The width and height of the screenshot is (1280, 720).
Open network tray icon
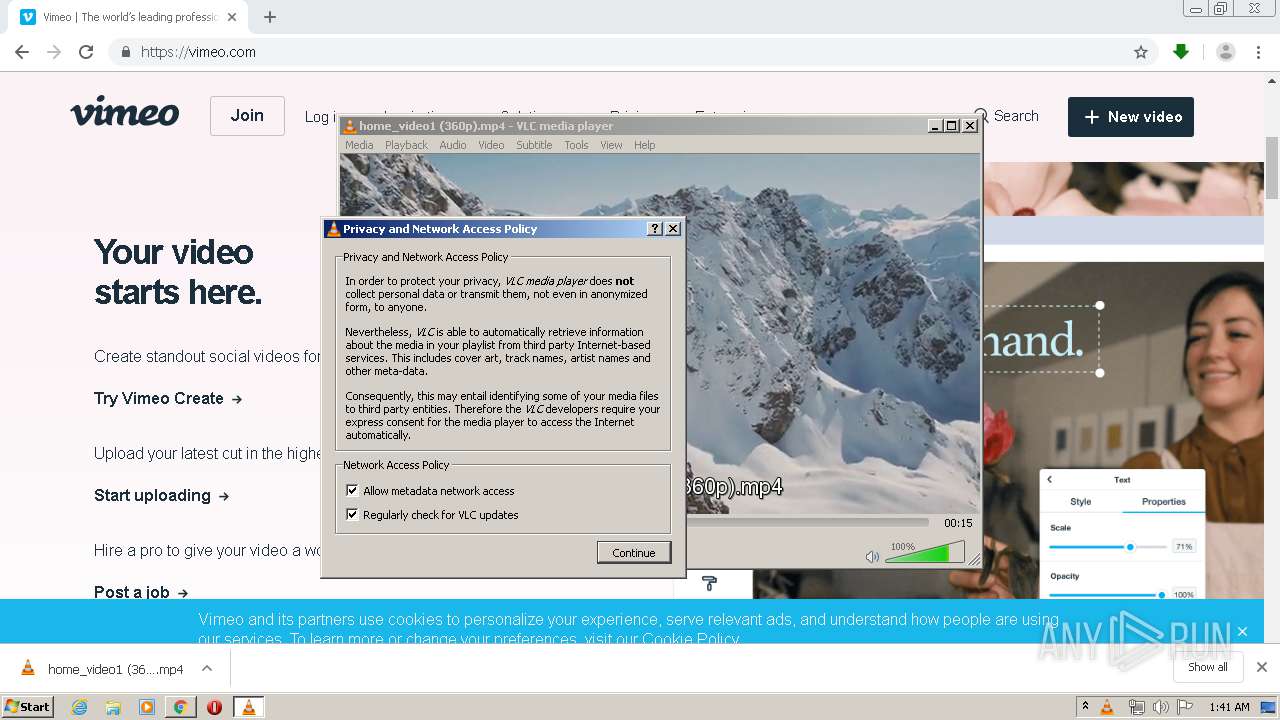pos(1136,707)
